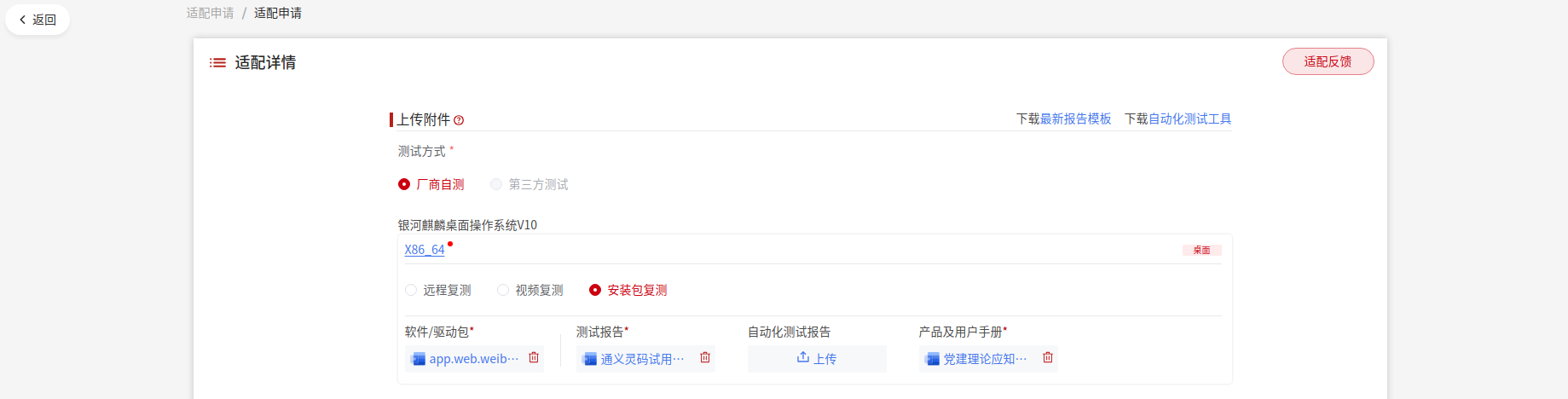Go back using the 返回 button
1568x399 pixels.
click(38, 20)
